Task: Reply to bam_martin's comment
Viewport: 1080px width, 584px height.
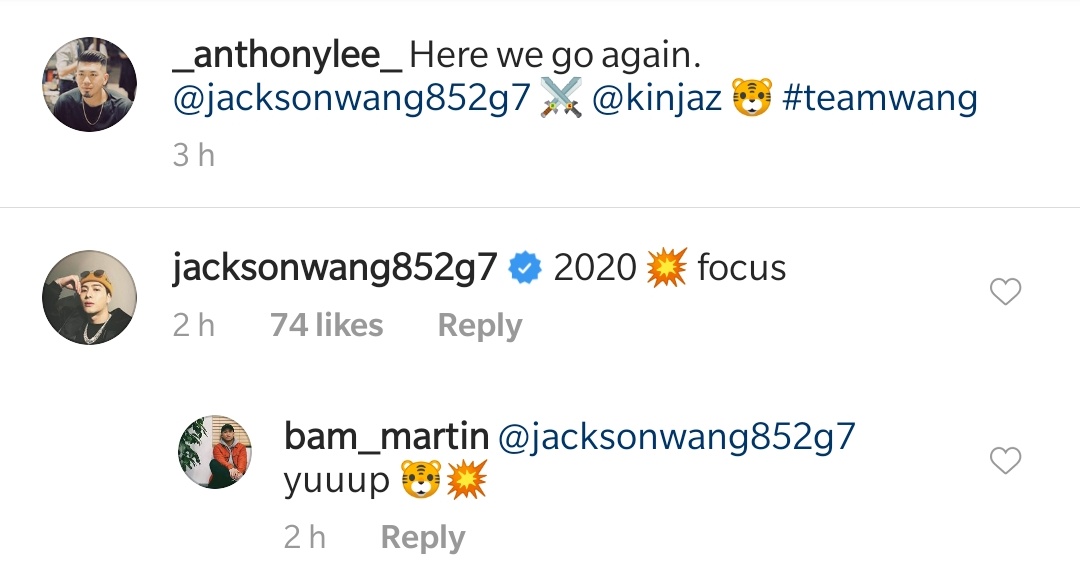Action: [x=423, y=537]
